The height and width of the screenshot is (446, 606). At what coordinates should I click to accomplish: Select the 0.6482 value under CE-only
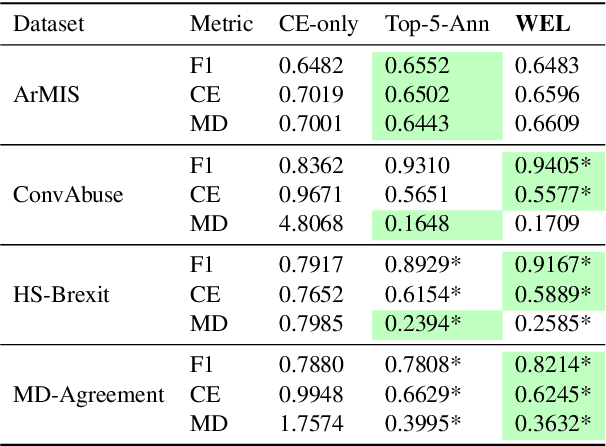click(310, 66)
